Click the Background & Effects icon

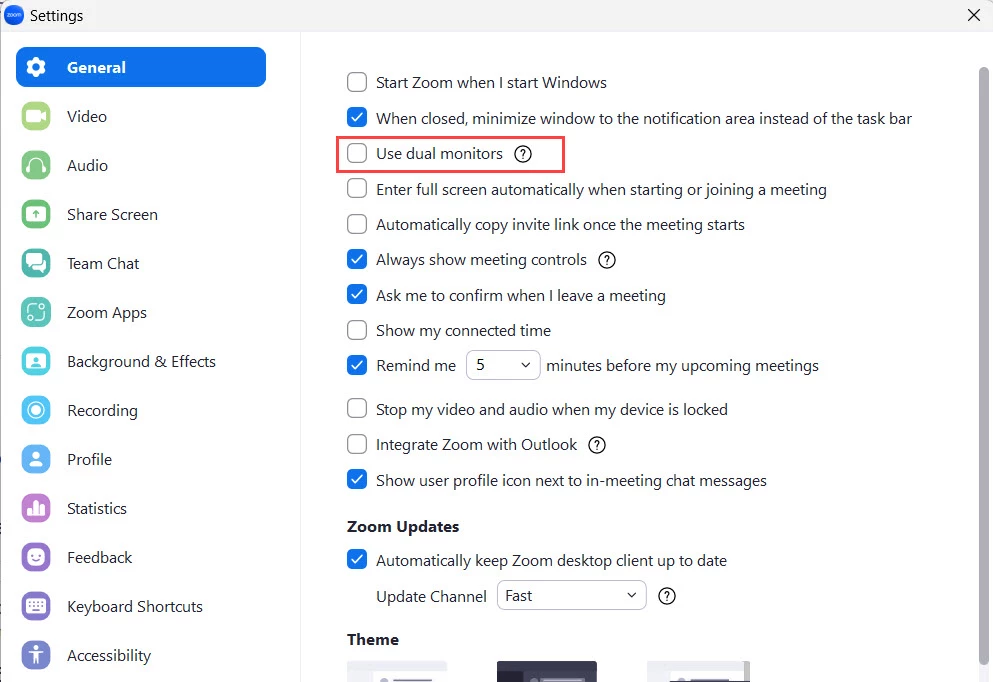(x=36, y=362)
